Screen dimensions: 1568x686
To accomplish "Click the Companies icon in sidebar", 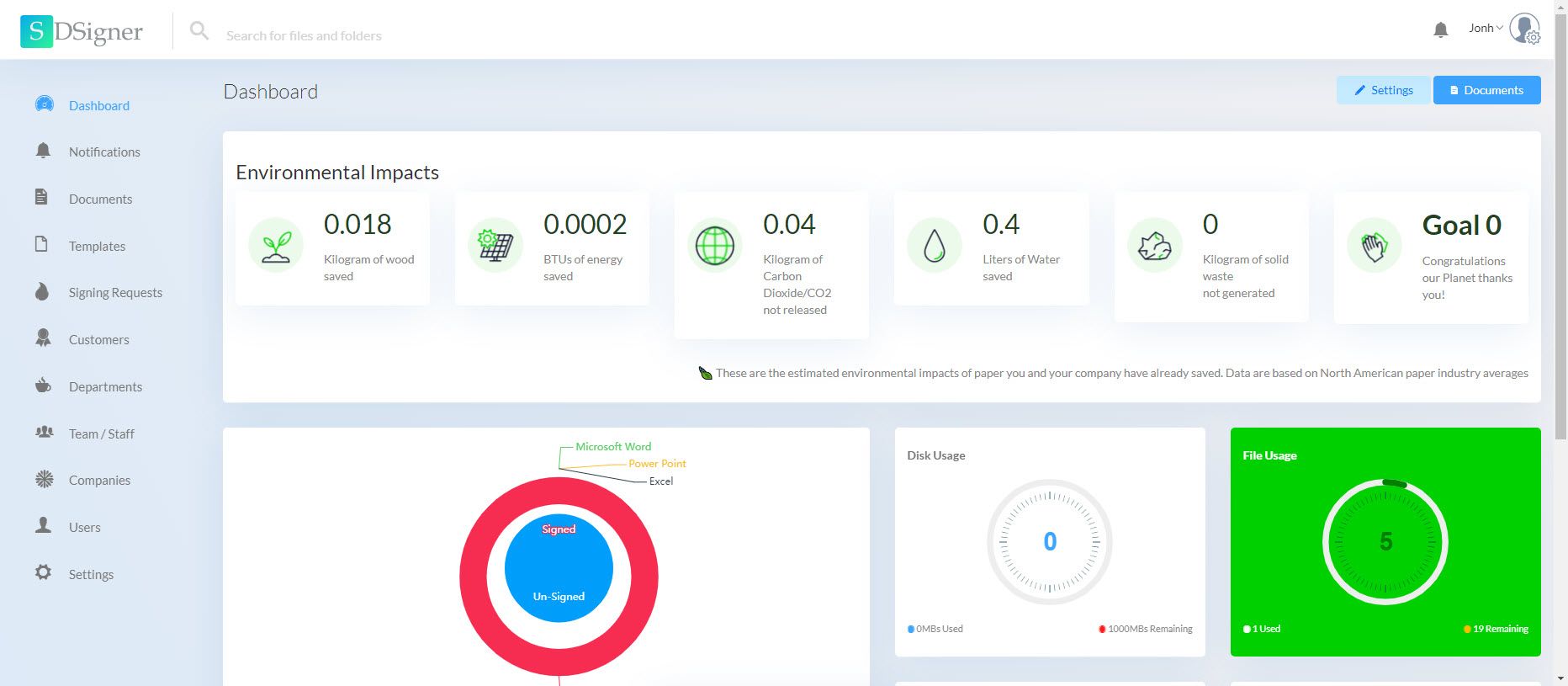I will click(44, 480).
